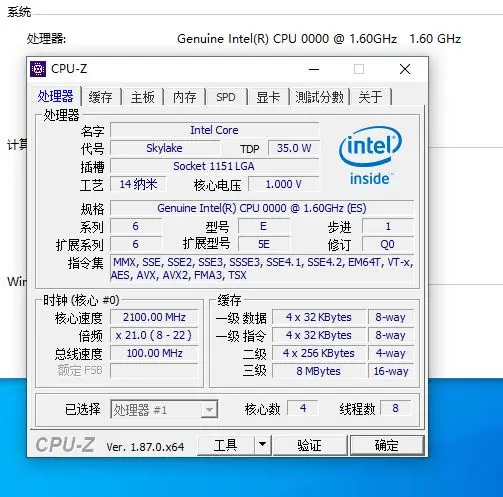Open the SPD tab

tap(226, 97)
